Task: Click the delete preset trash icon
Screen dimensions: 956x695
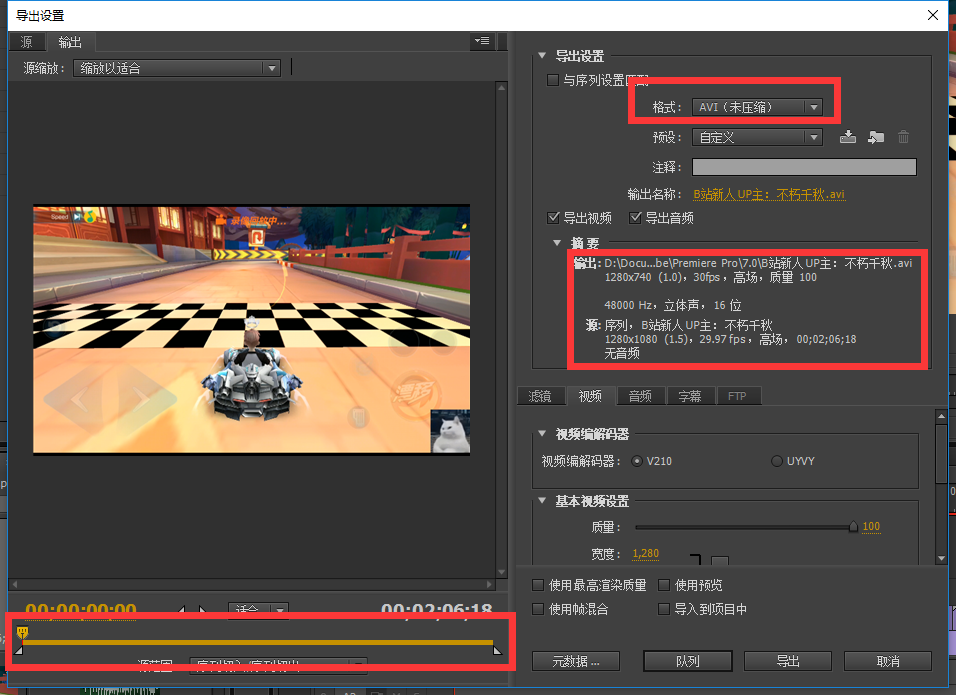Action: tap(904, 137)
